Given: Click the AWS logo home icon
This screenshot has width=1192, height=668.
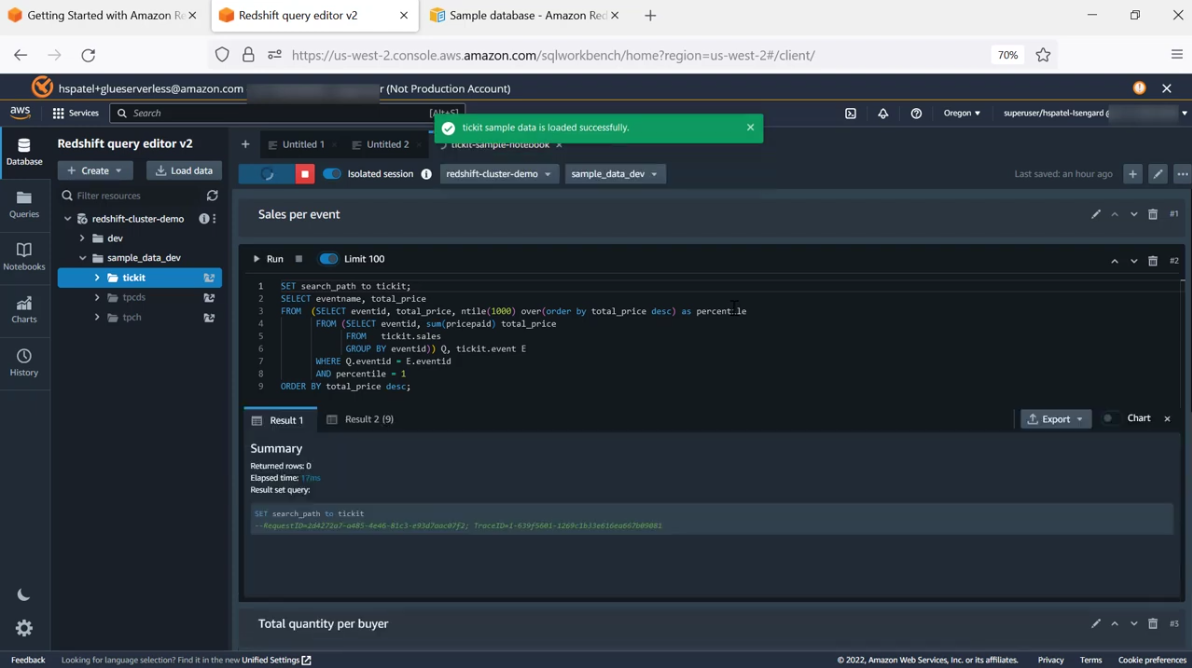Looking at the screenshot, I should click(x=21, y=112).
